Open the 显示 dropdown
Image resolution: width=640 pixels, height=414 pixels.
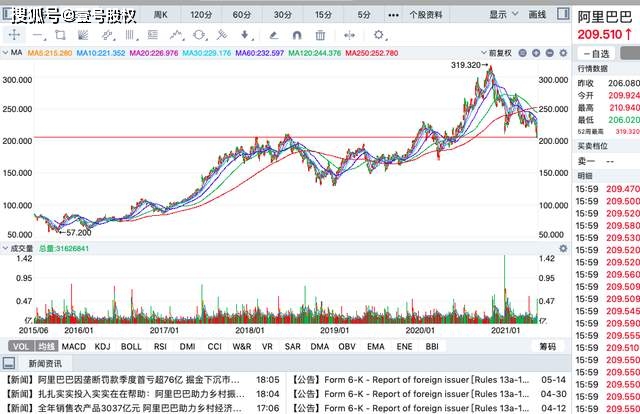pyautogui.click(x=503, y=15)
